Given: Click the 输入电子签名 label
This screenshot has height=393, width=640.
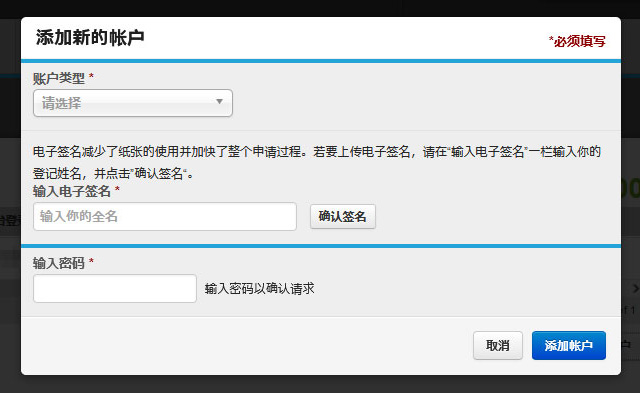Looking at the screenshot, I should tap(72, 191).
